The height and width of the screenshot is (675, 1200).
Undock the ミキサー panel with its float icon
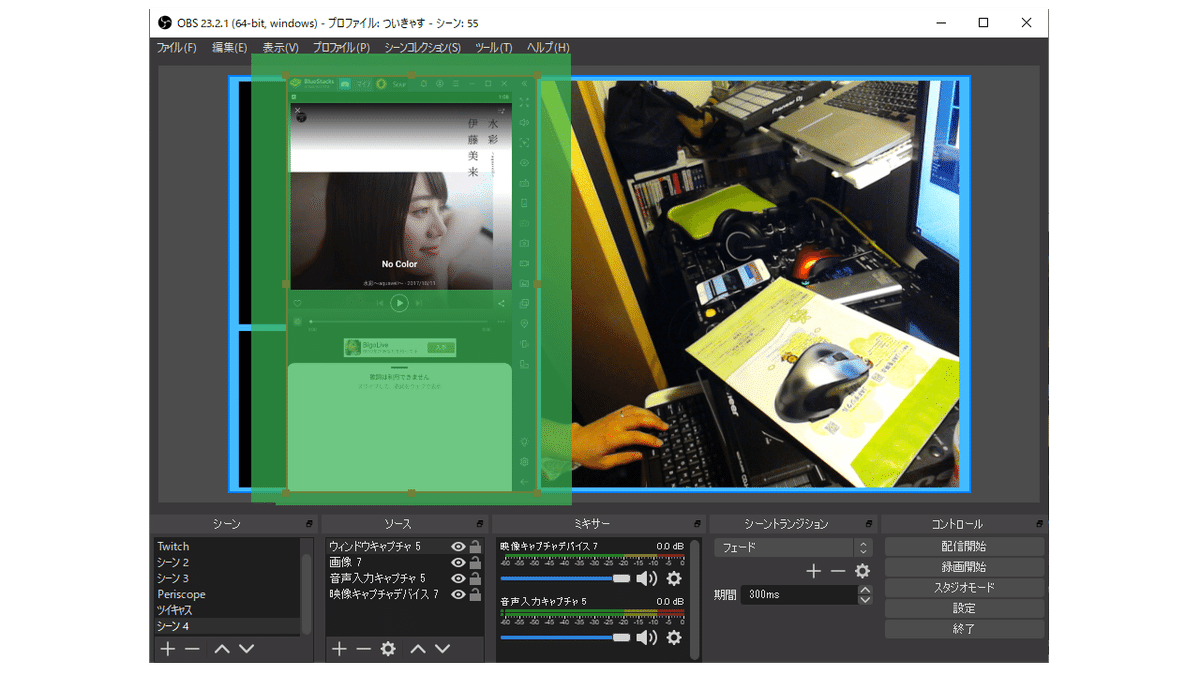point(695,524)
